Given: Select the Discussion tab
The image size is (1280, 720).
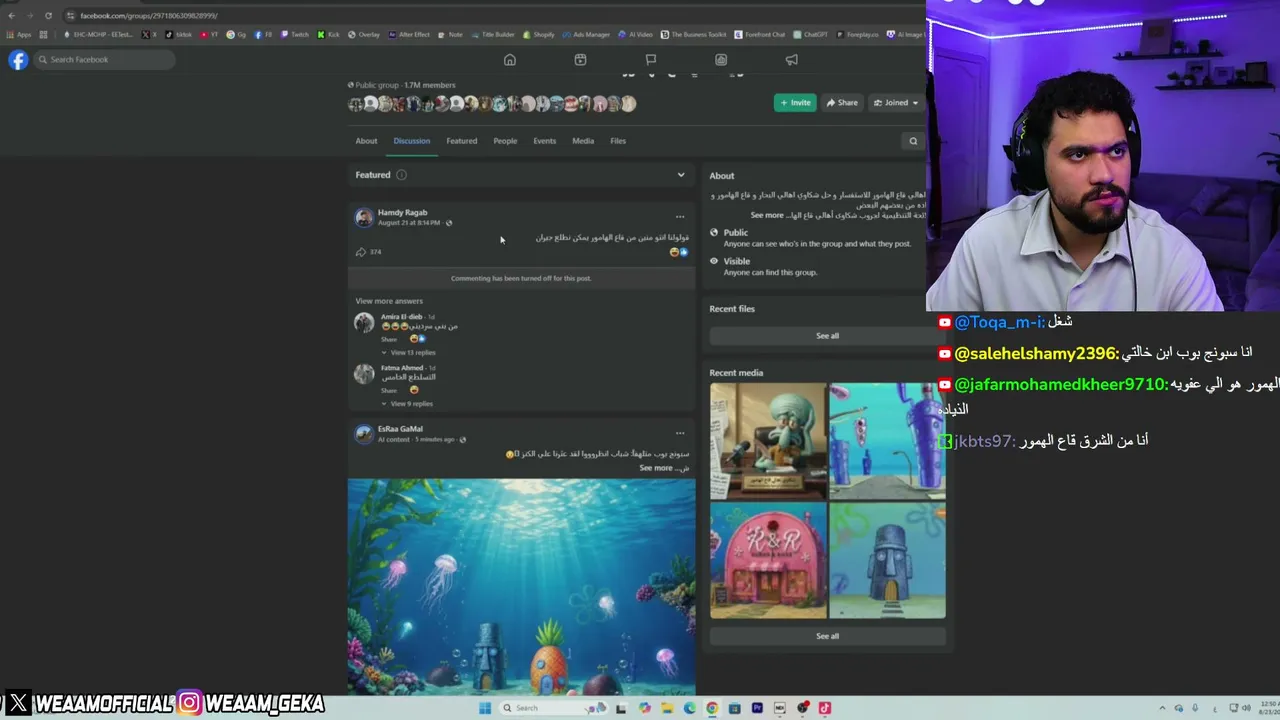Looking at the screenshot, I should pyautogui.click(x=411, y=141).
